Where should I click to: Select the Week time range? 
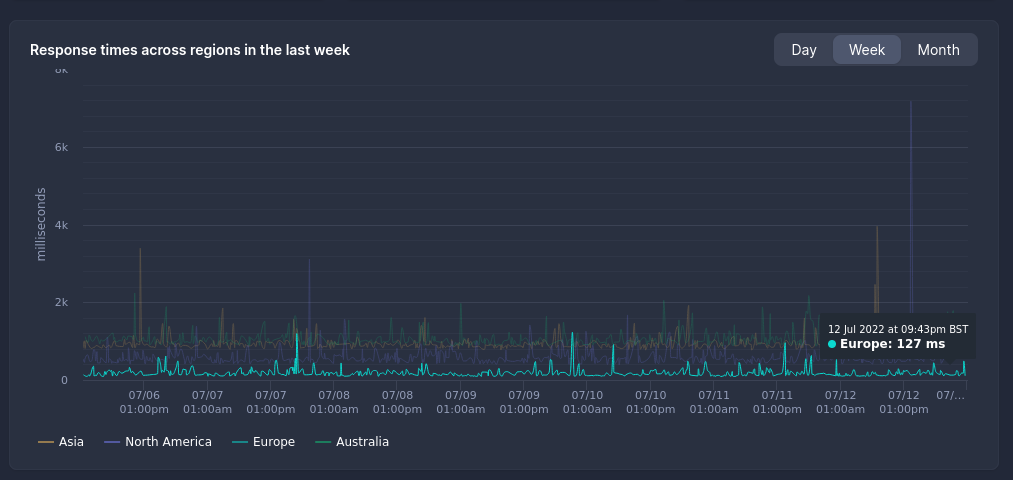(x=866, y=50)
